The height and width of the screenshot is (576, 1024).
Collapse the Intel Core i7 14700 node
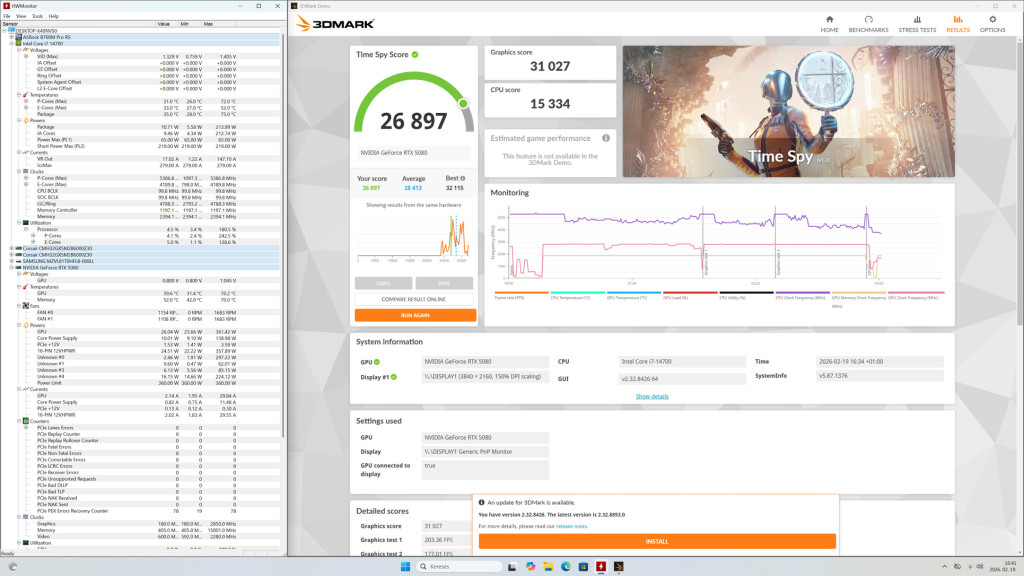pos(12,44)
